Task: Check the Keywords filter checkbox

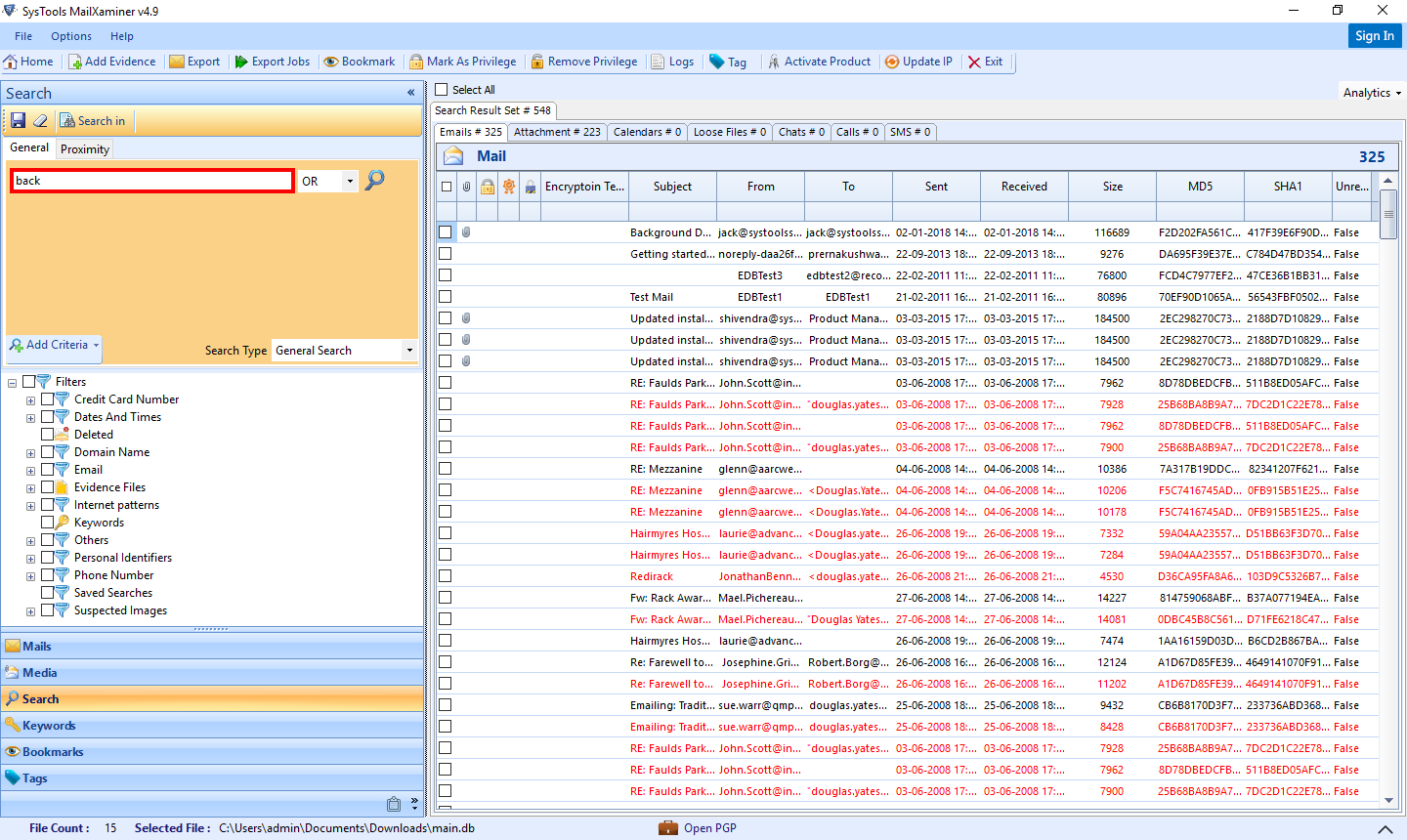Action: coord(48,523)
